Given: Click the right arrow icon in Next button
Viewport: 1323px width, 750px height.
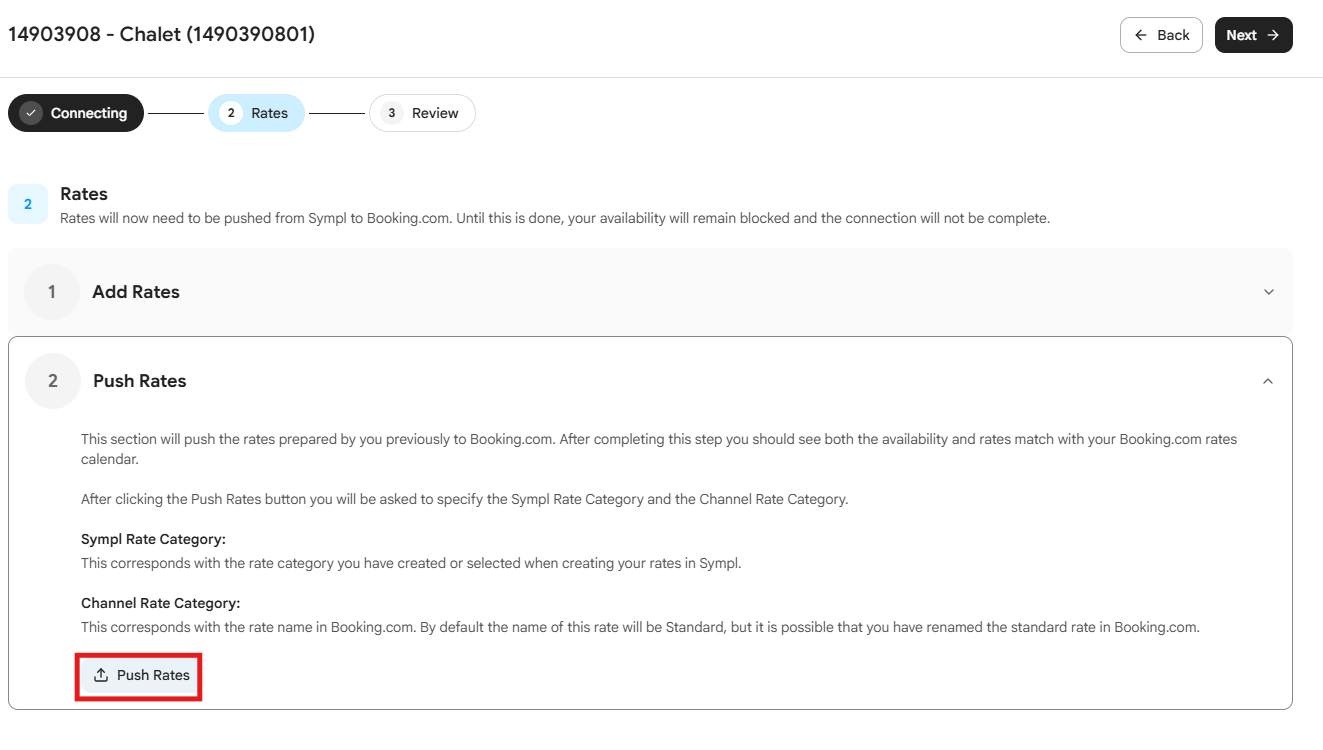Looking at the screenshot, I should tap(1273, 35).
